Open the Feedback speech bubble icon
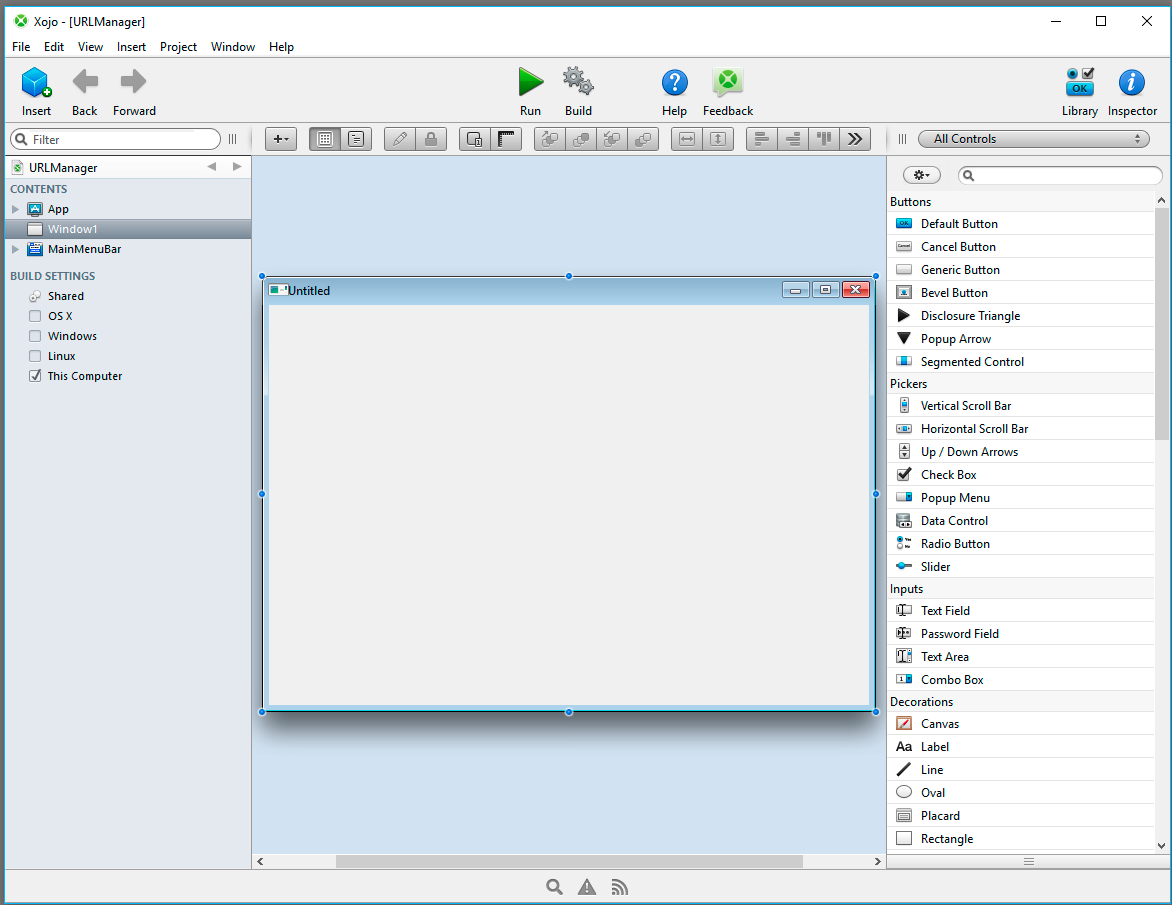The height and width of the screenshot is (905, 1172). click(x=727, y=82)
